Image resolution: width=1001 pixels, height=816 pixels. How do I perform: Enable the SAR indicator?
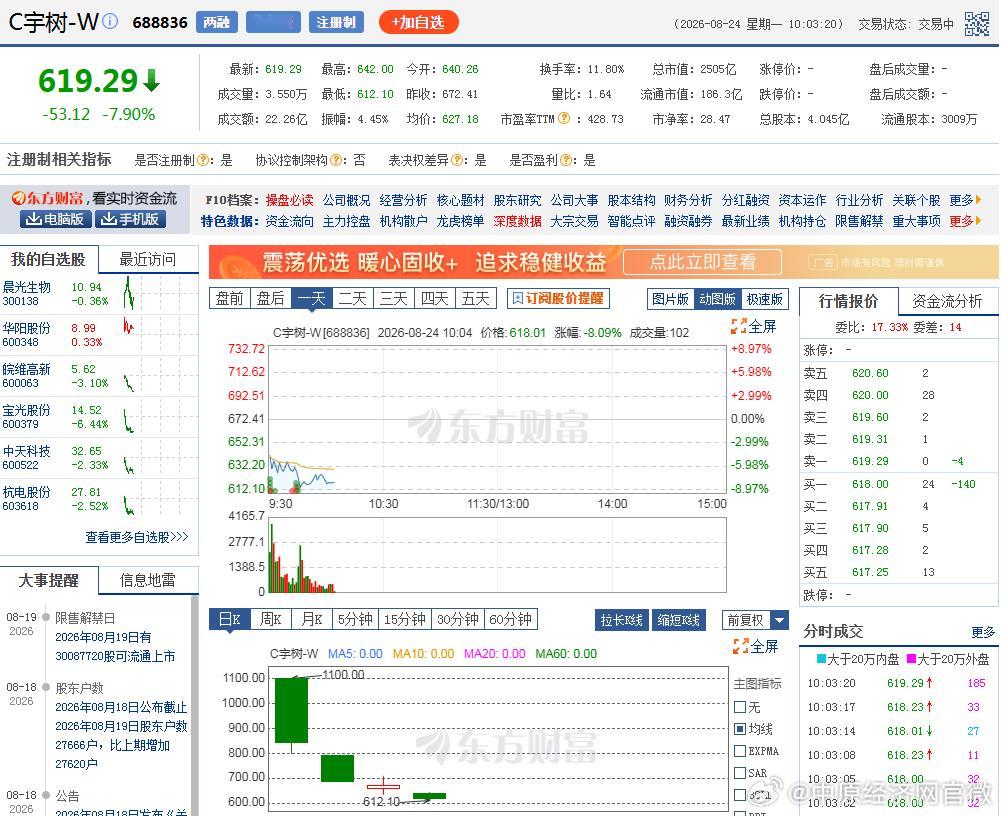740,773
